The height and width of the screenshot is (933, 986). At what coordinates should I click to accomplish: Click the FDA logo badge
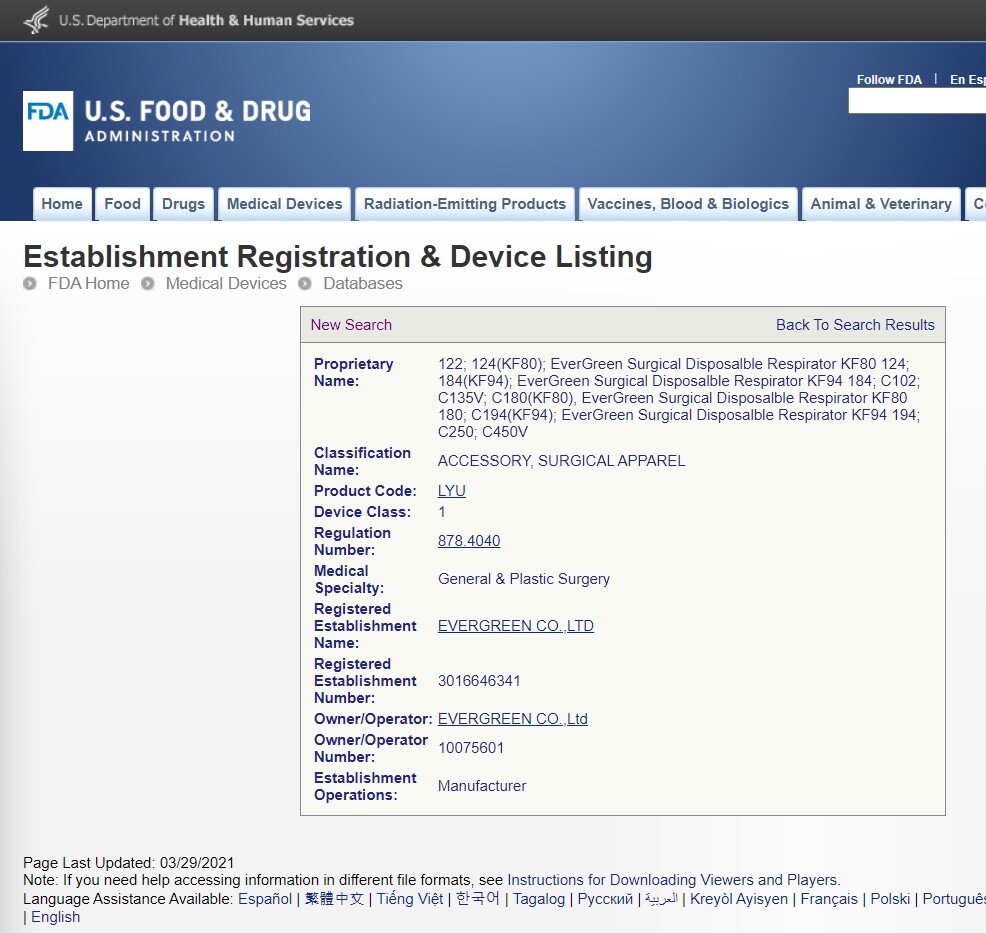pyautogui.click(x=48, y=120)
